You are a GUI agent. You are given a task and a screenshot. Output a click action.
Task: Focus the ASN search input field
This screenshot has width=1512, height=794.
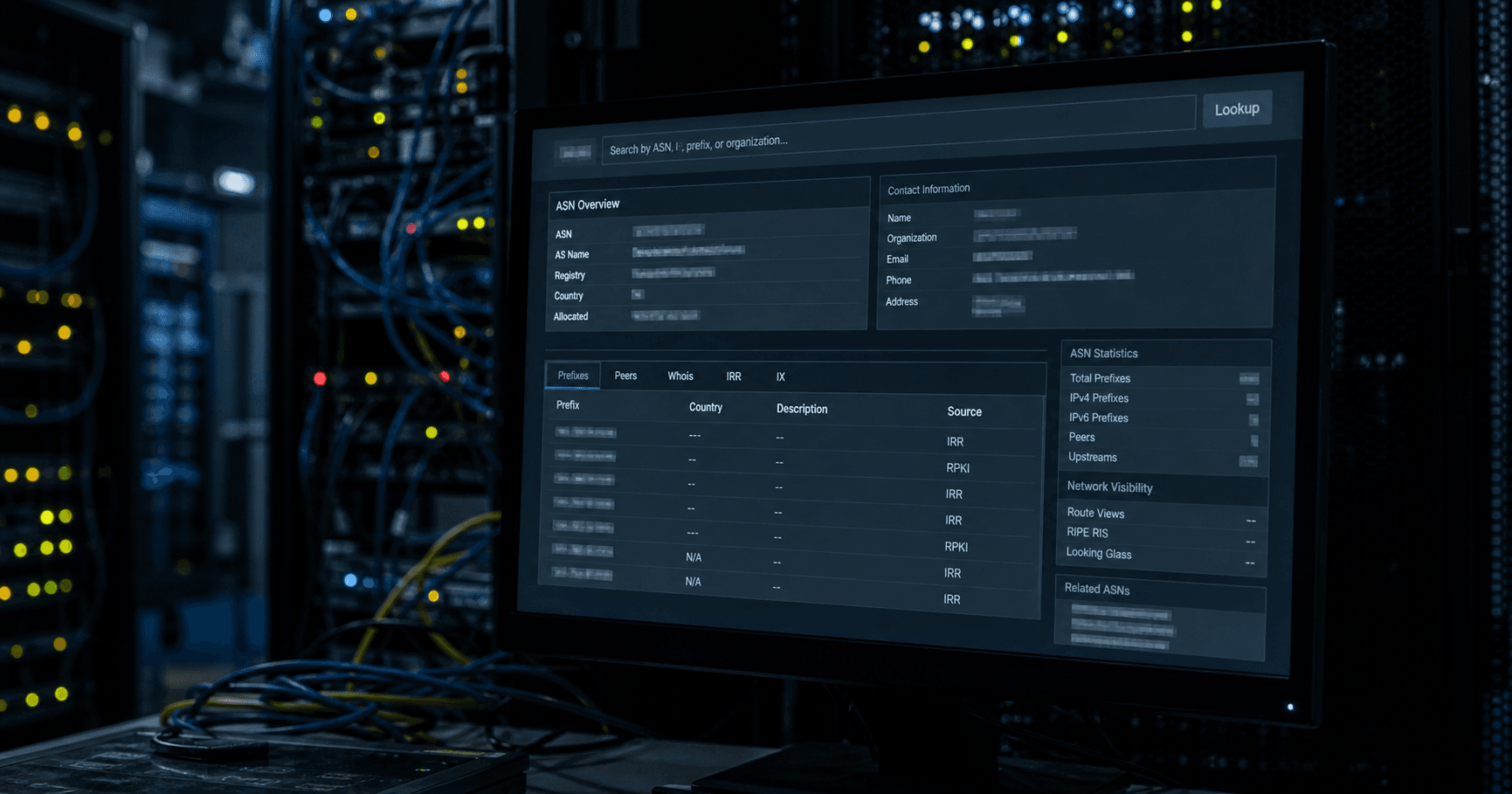point(898,129)
